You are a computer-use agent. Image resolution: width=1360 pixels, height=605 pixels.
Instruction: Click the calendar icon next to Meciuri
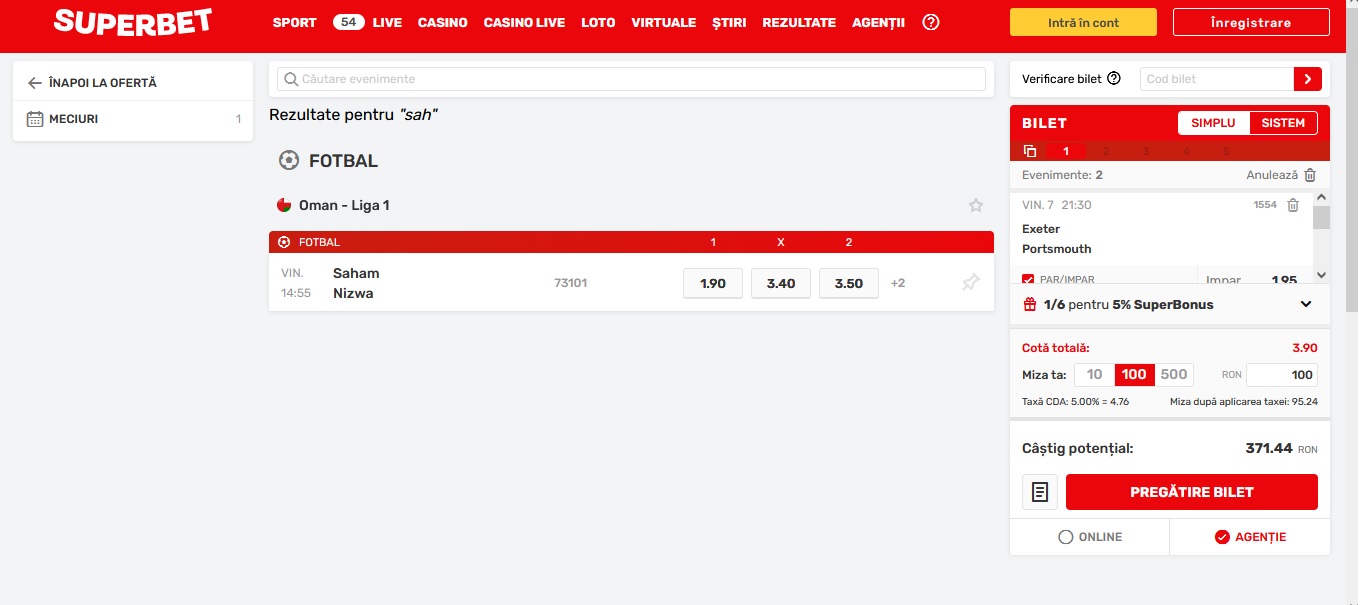coord(35,119)
